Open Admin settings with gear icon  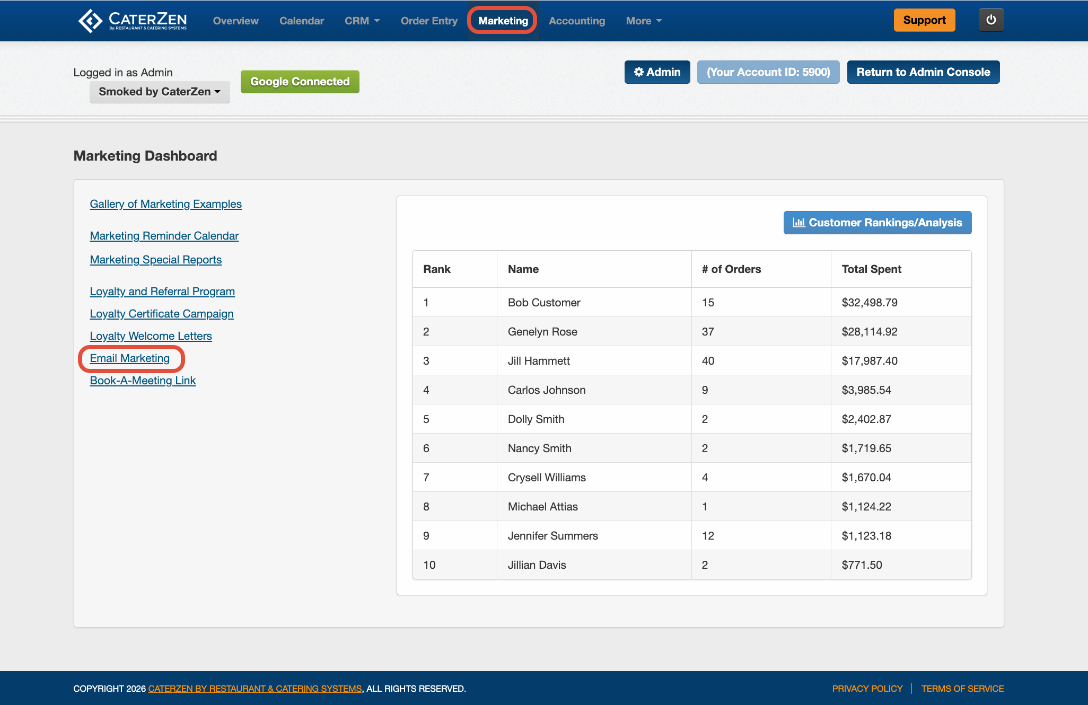point(657,72)
